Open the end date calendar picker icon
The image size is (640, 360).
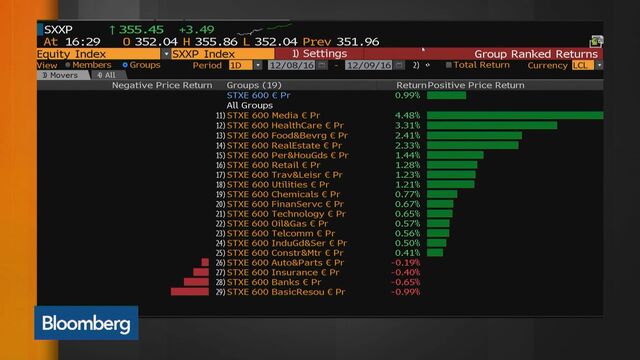point(399,65)
